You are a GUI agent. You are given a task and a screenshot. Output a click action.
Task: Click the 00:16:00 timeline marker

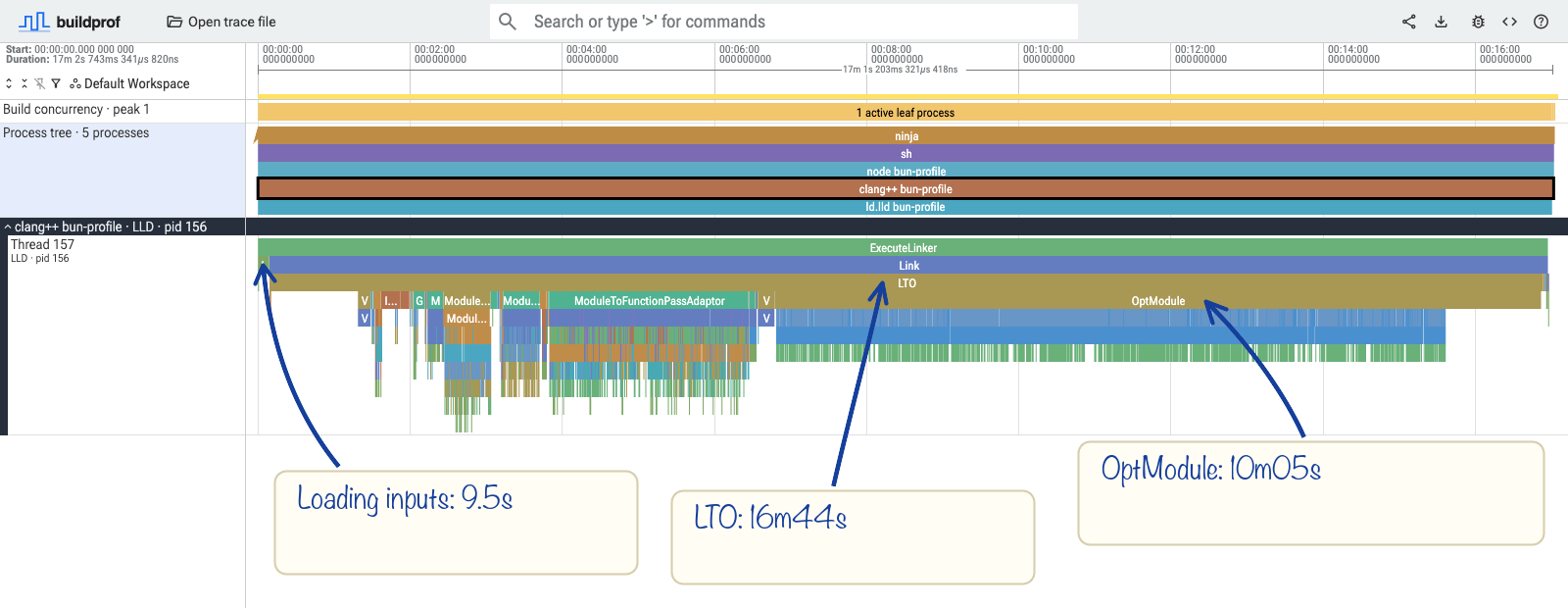click(1505, 54)
